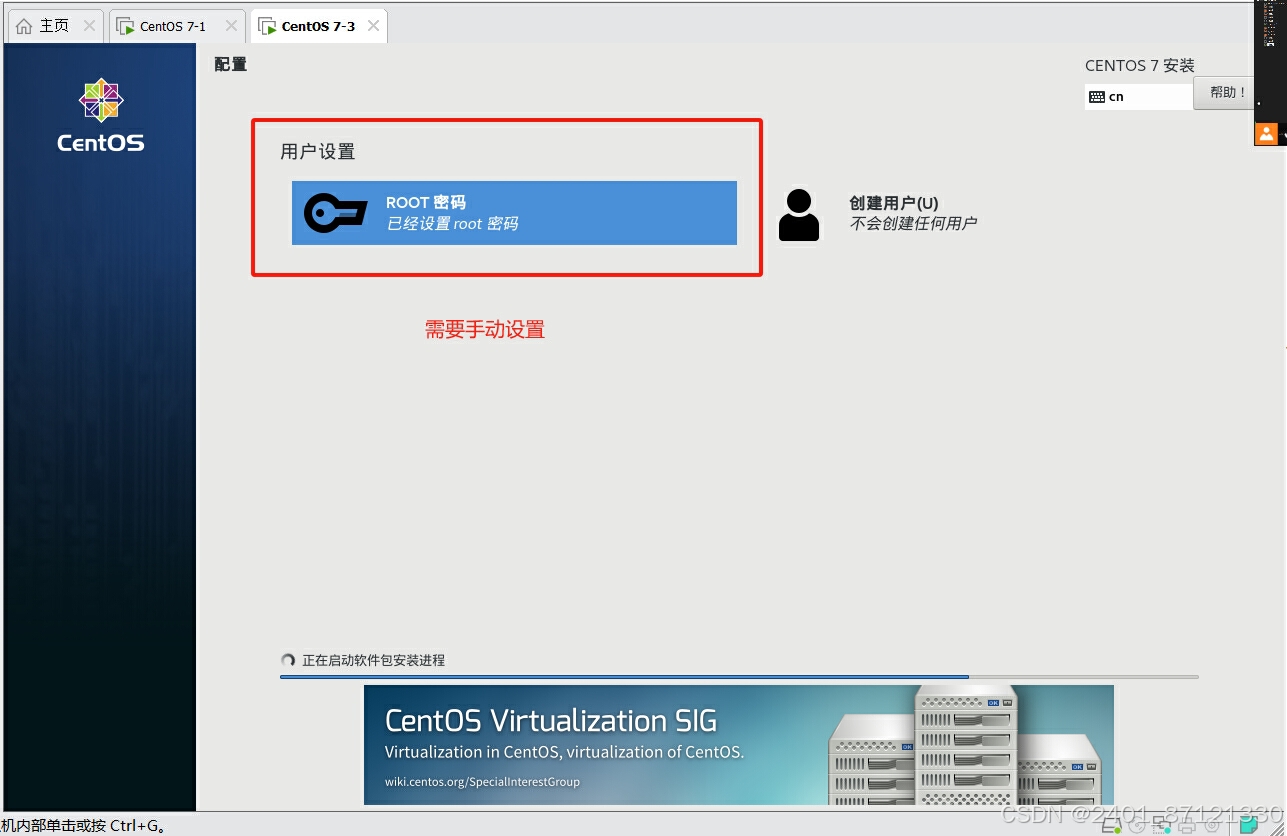Click the CentOS logo in sidebar

(100, 116)
